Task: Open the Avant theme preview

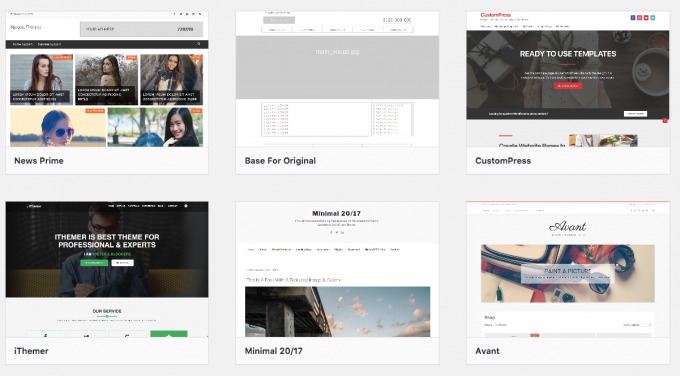Action: tap(568, 269)
